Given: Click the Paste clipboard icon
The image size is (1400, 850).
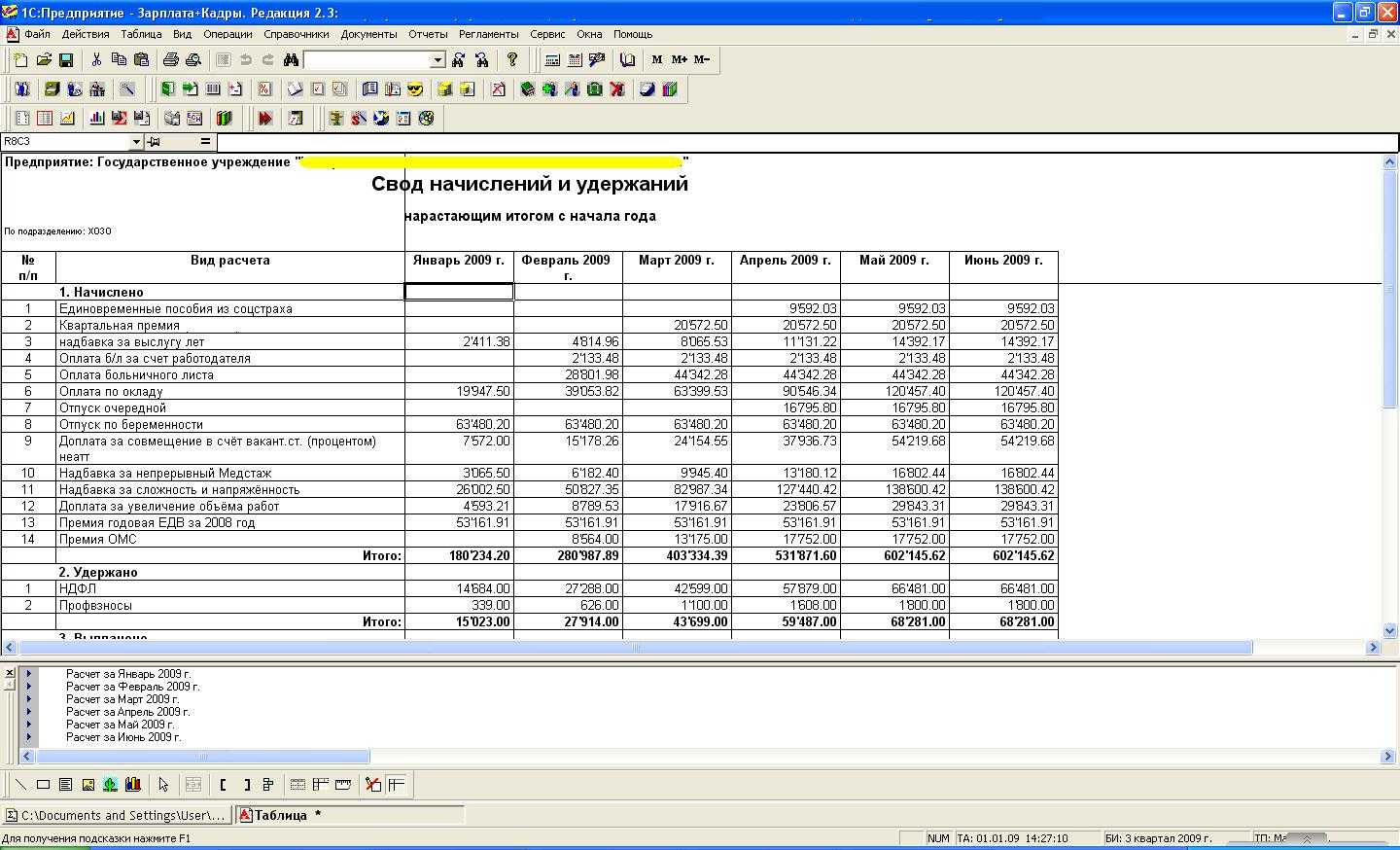Looking at the screenshot, I should 141,60.
